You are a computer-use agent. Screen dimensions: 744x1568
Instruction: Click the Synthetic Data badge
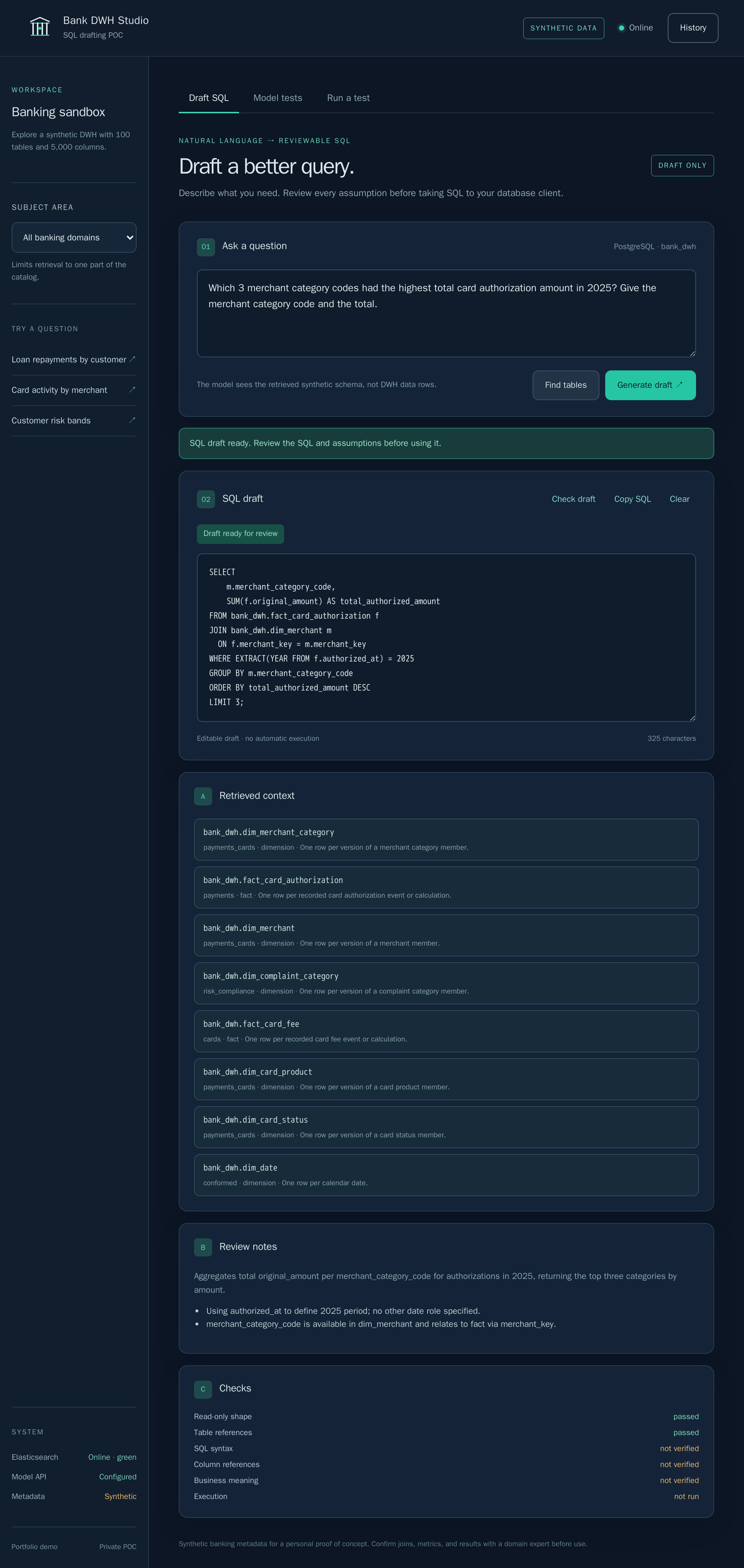pos(564,28)
